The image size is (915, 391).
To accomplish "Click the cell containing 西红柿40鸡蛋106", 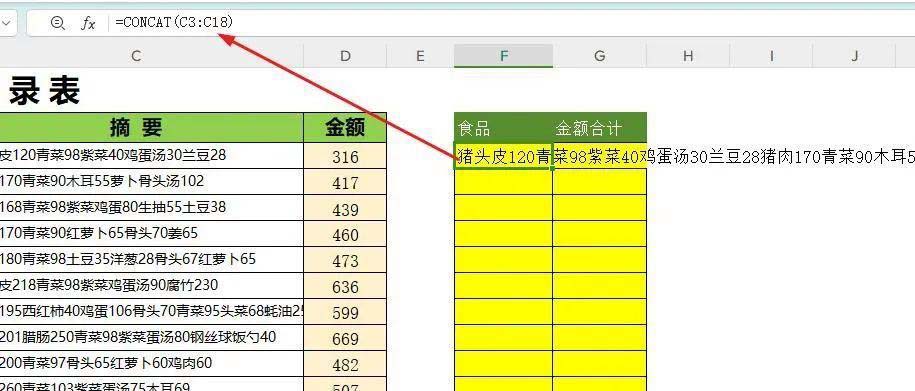I will pos(151,311).
